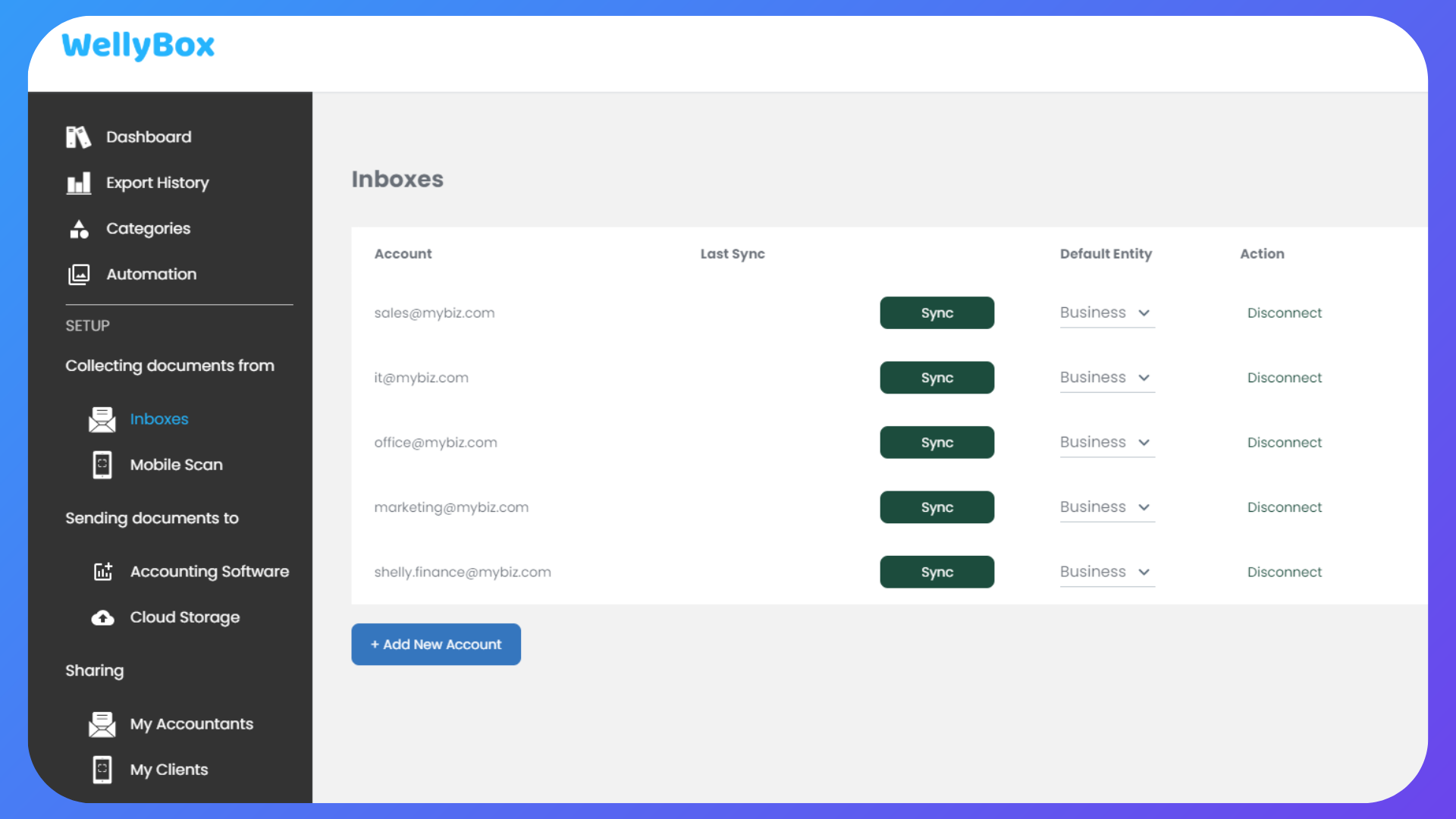Screen dimensions: 1456x819
Task: Open Categories via its sidebar icon
Action: click(78, 228)
